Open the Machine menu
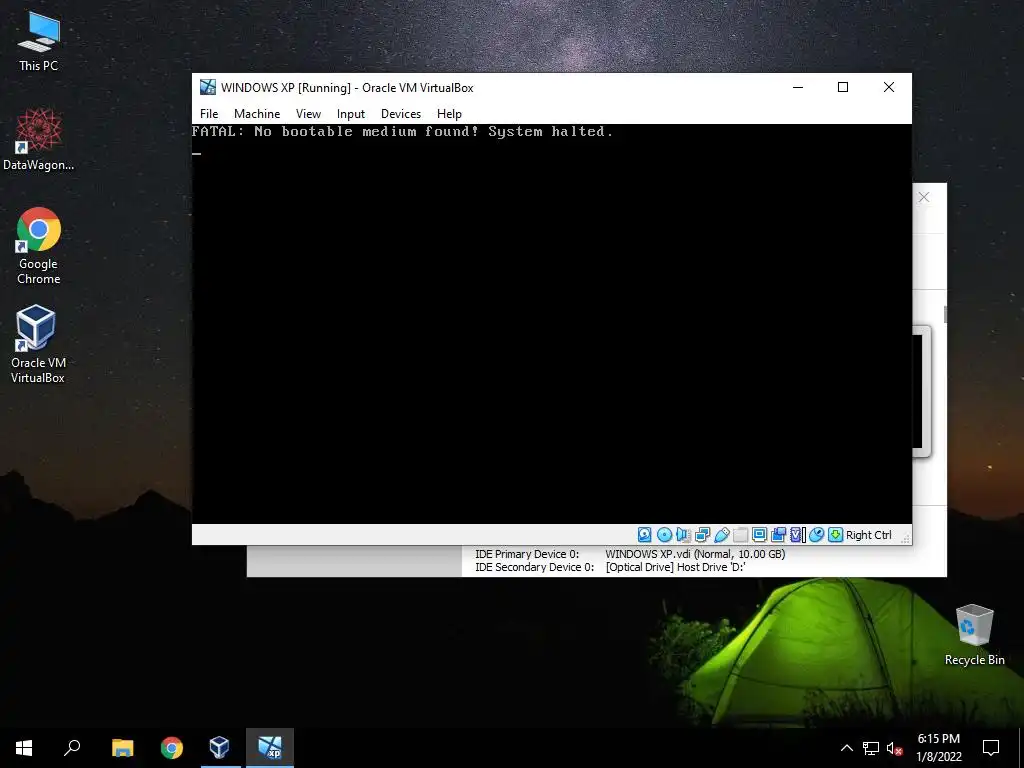This screenshot has width=1024, height=768. click(x=257, y=114)
